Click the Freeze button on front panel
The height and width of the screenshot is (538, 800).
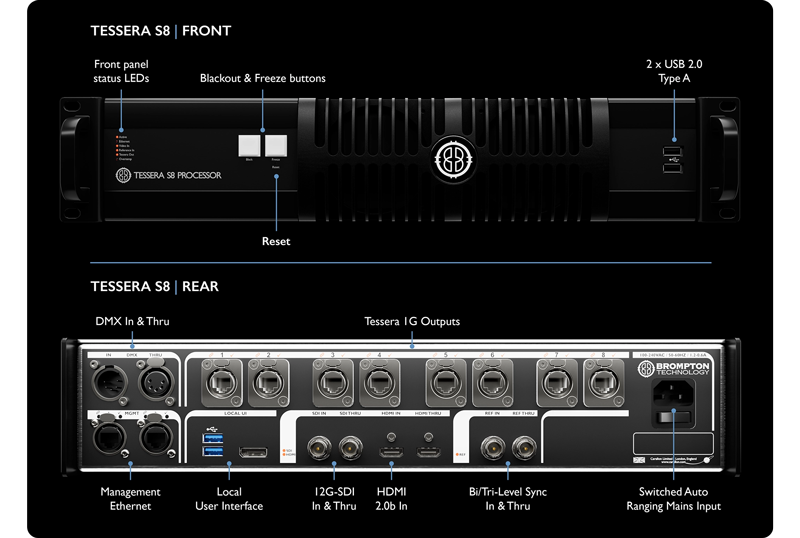[x=276, y=145]
